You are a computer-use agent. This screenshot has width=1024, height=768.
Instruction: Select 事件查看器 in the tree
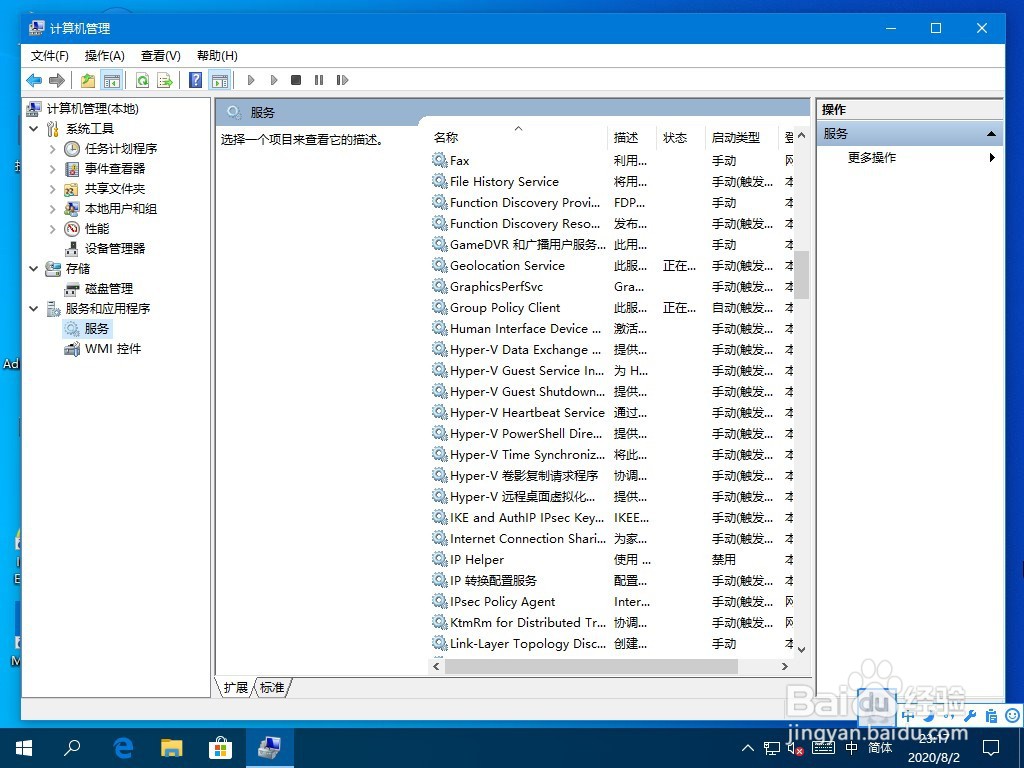point(115,168)
